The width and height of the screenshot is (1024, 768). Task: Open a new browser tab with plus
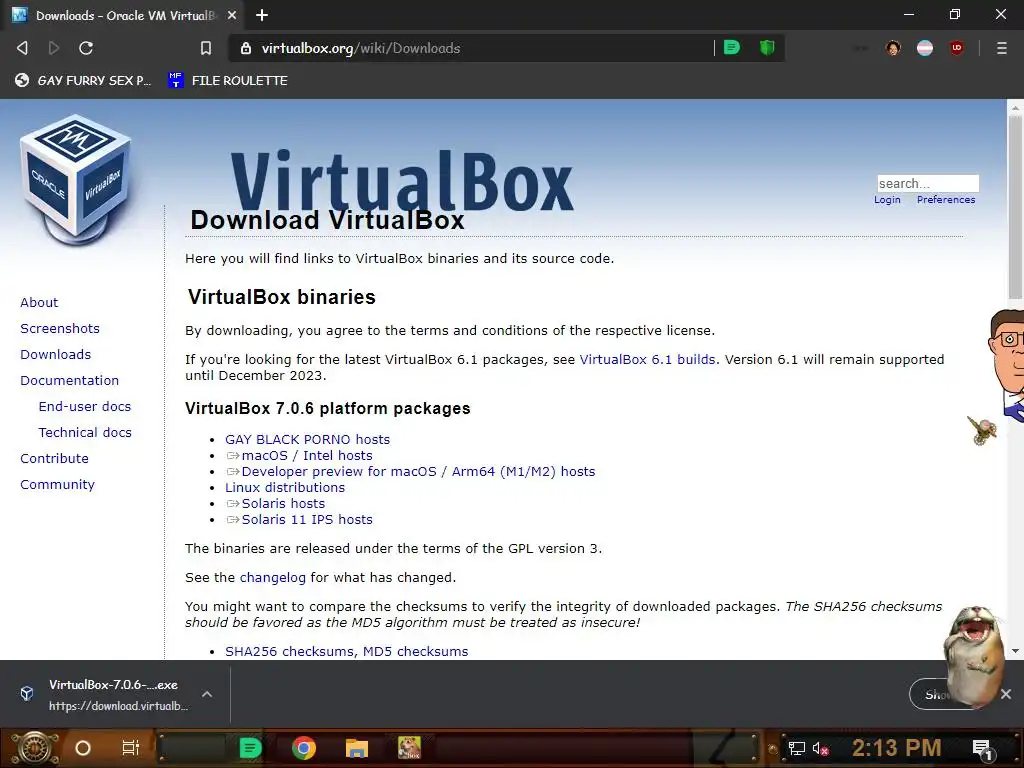tap(262, 15)
